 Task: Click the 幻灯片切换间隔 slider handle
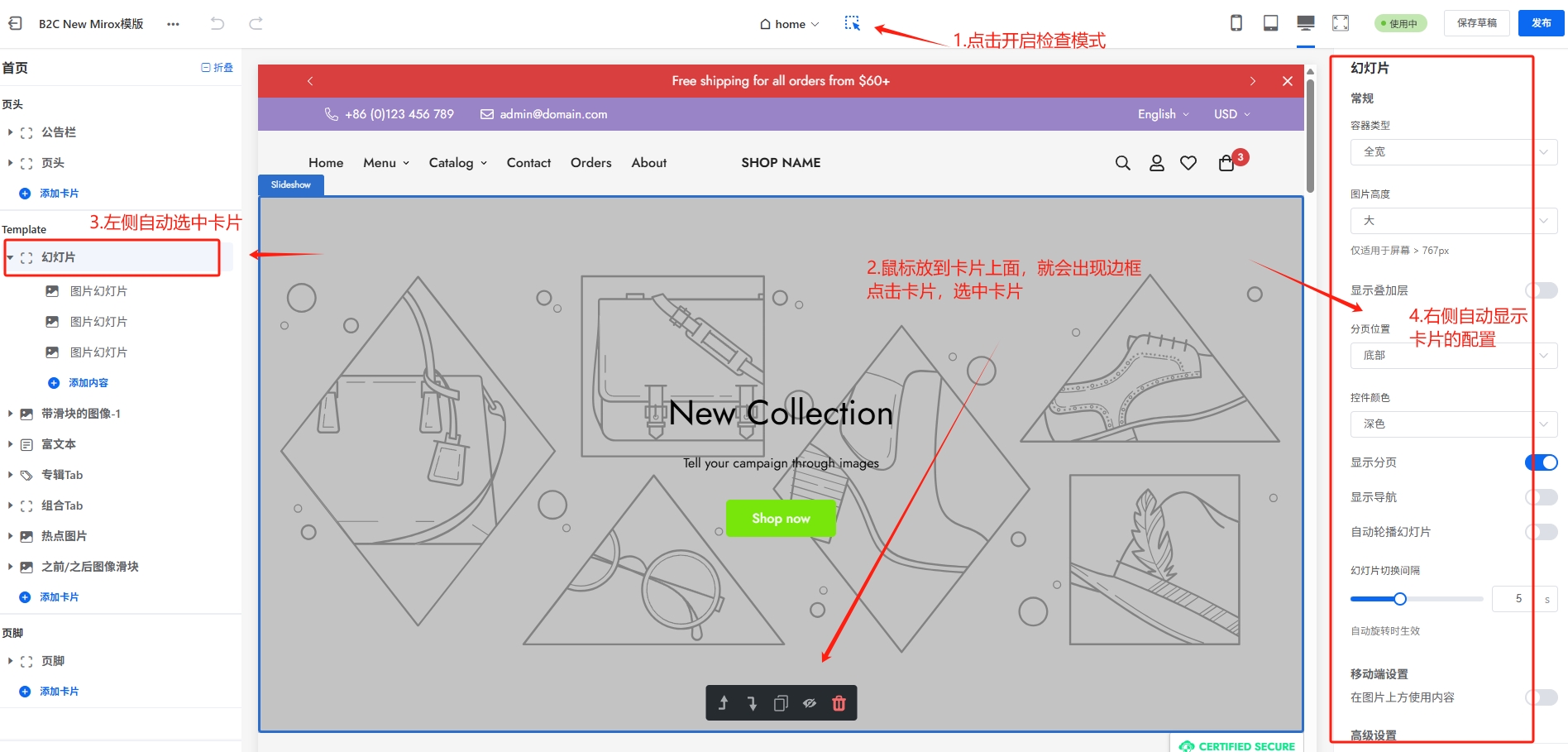(1399, 599)
